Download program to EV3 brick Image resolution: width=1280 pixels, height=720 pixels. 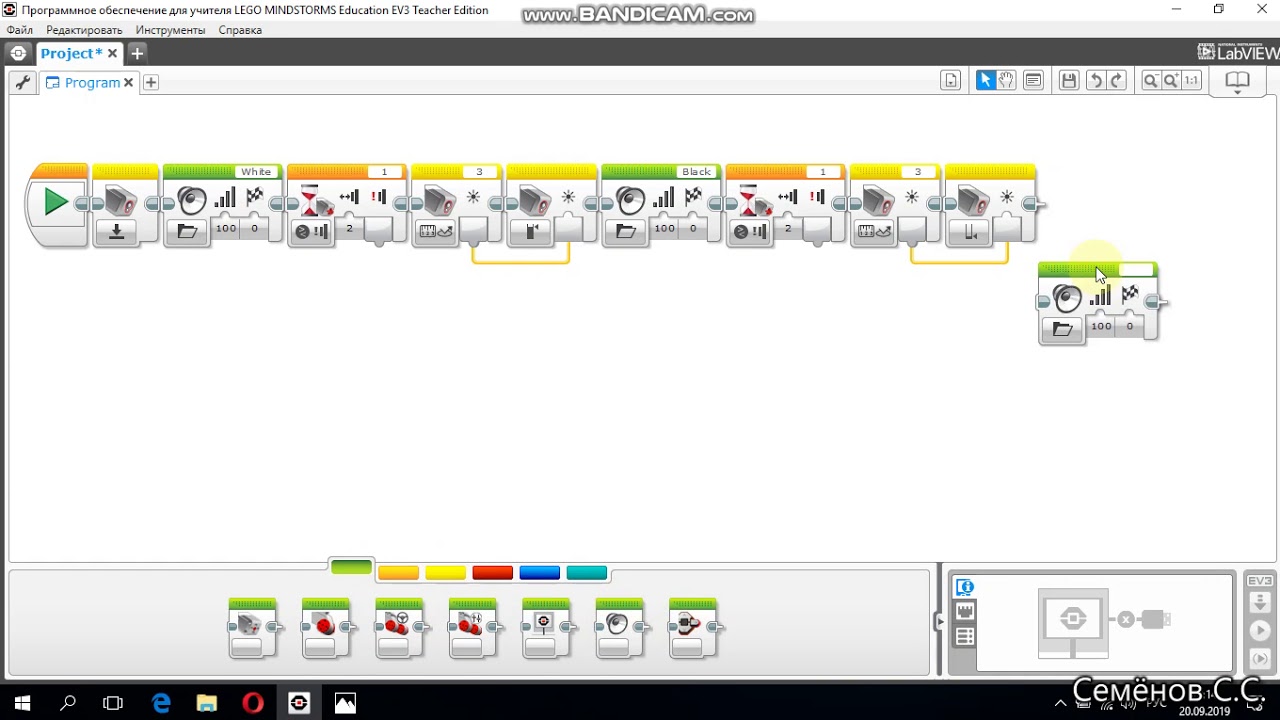click(1259, 603)
